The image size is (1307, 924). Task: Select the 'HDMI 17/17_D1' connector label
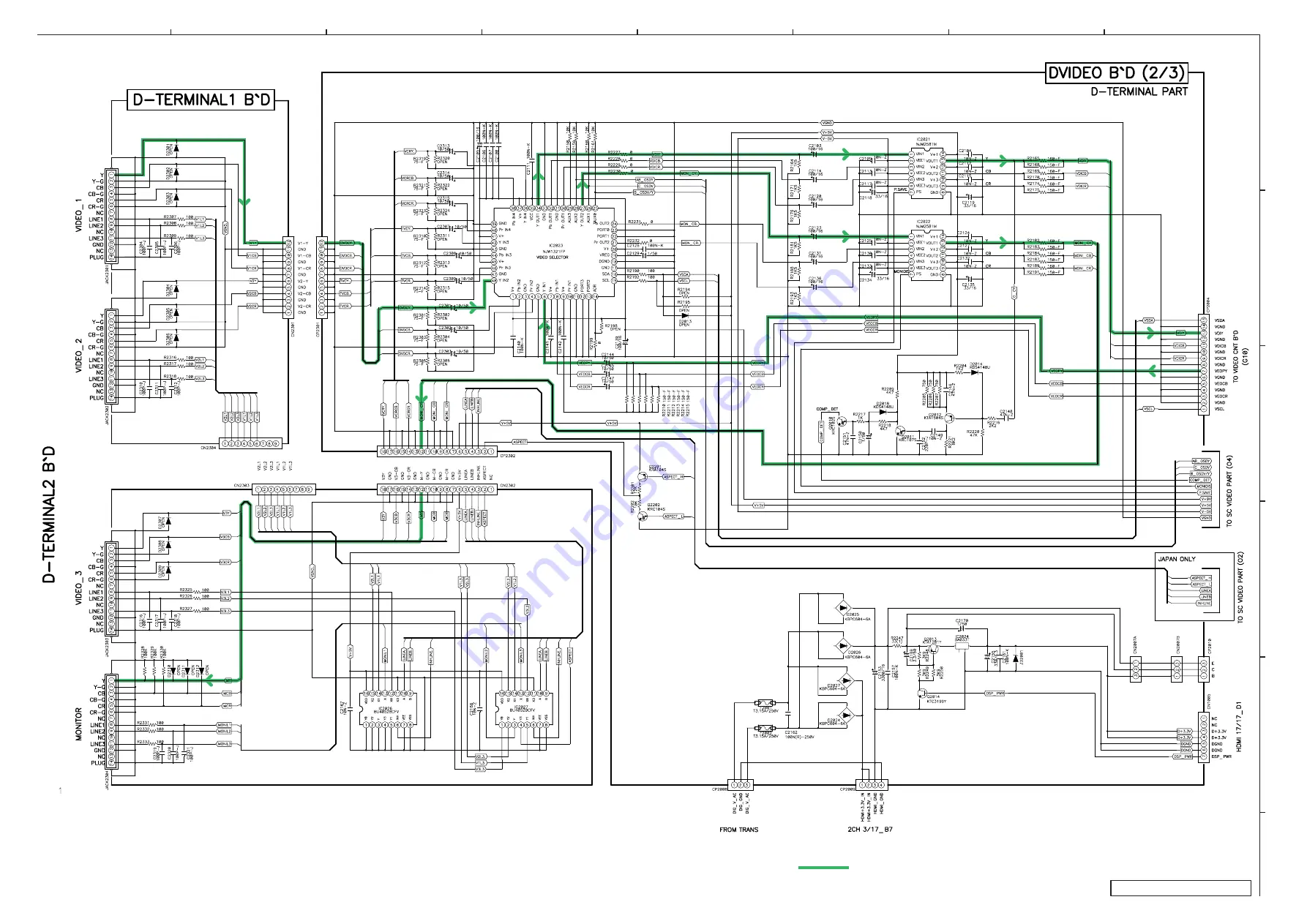[x=1240, y=727]
